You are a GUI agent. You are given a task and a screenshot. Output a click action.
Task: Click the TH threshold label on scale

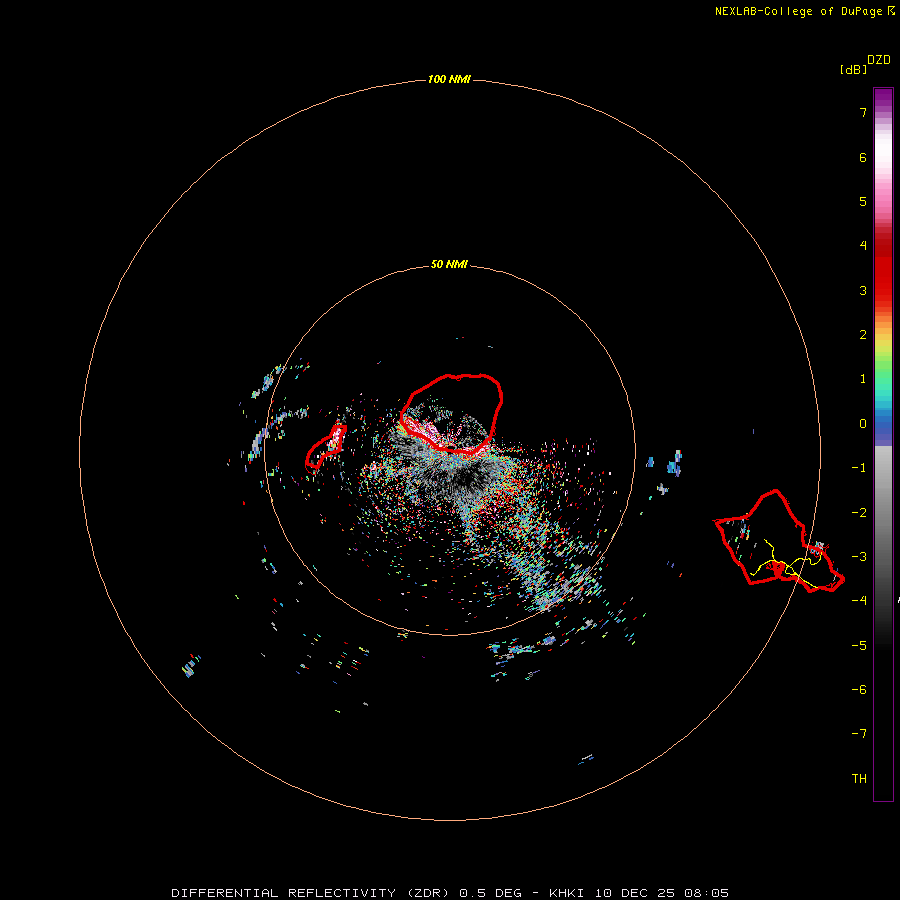coord(859,778)
